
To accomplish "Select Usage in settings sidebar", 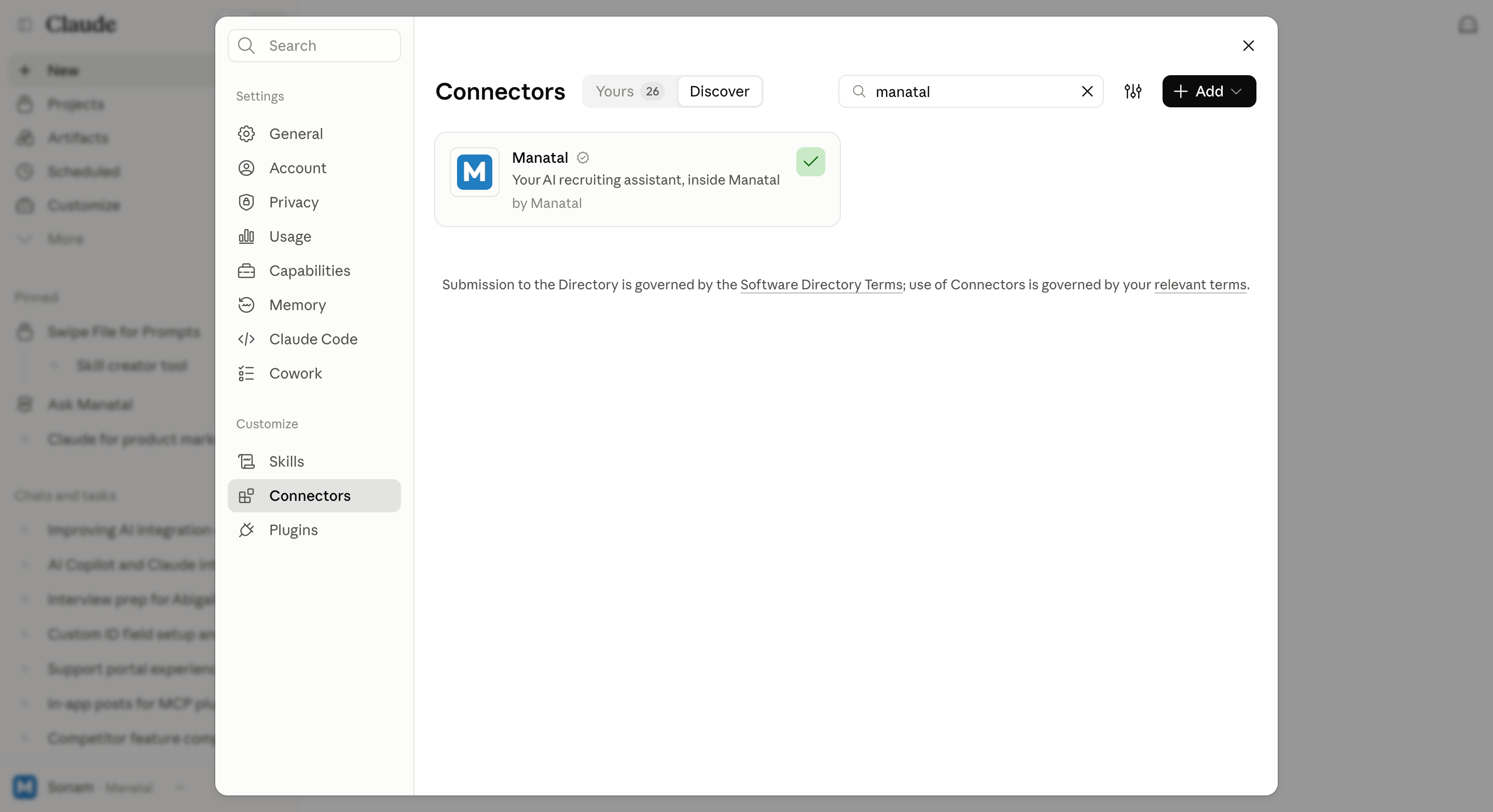I will pos(314,236).
